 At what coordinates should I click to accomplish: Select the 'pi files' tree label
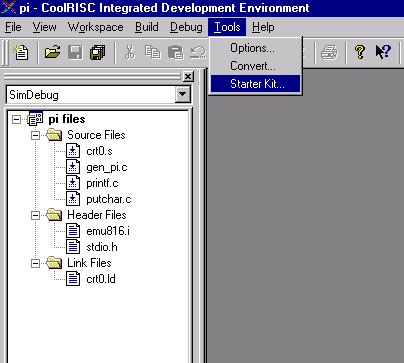coord(67,119)
